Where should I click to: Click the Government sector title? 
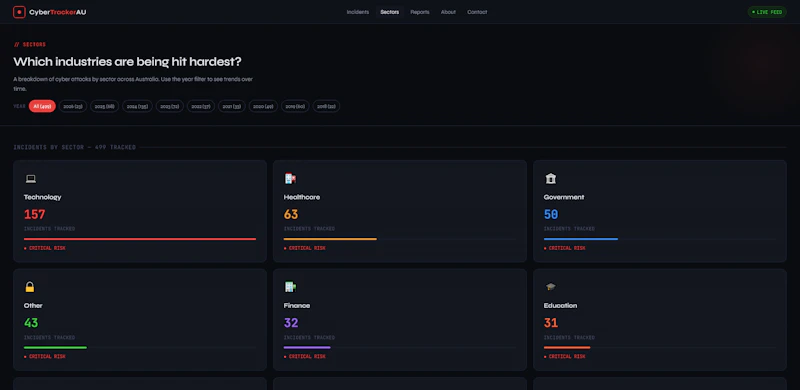[564, 197]
